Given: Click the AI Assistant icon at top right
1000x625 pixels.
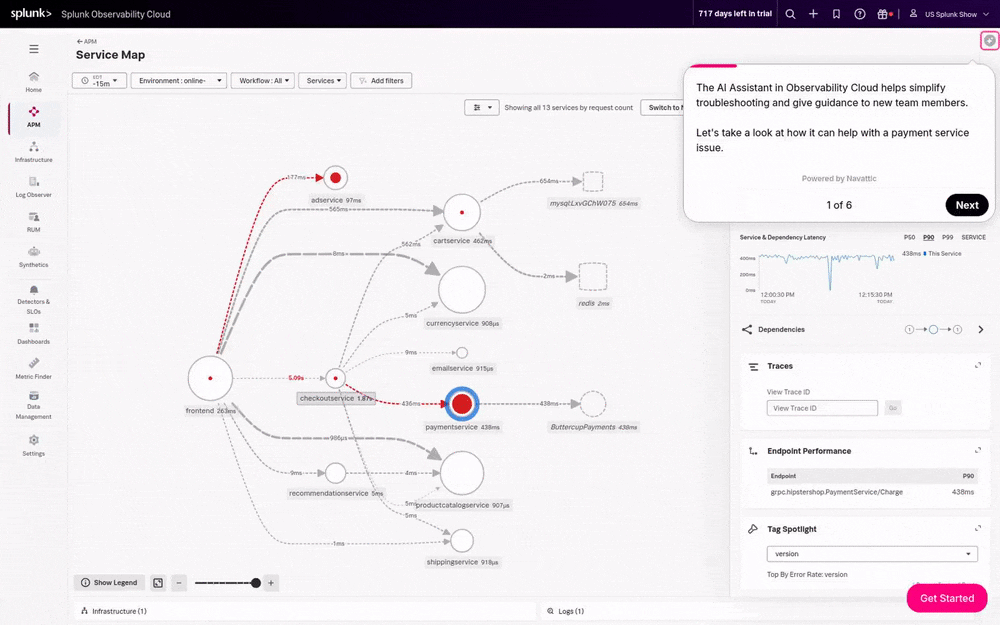Looking at the screenshot, I should tap(989, 41).
